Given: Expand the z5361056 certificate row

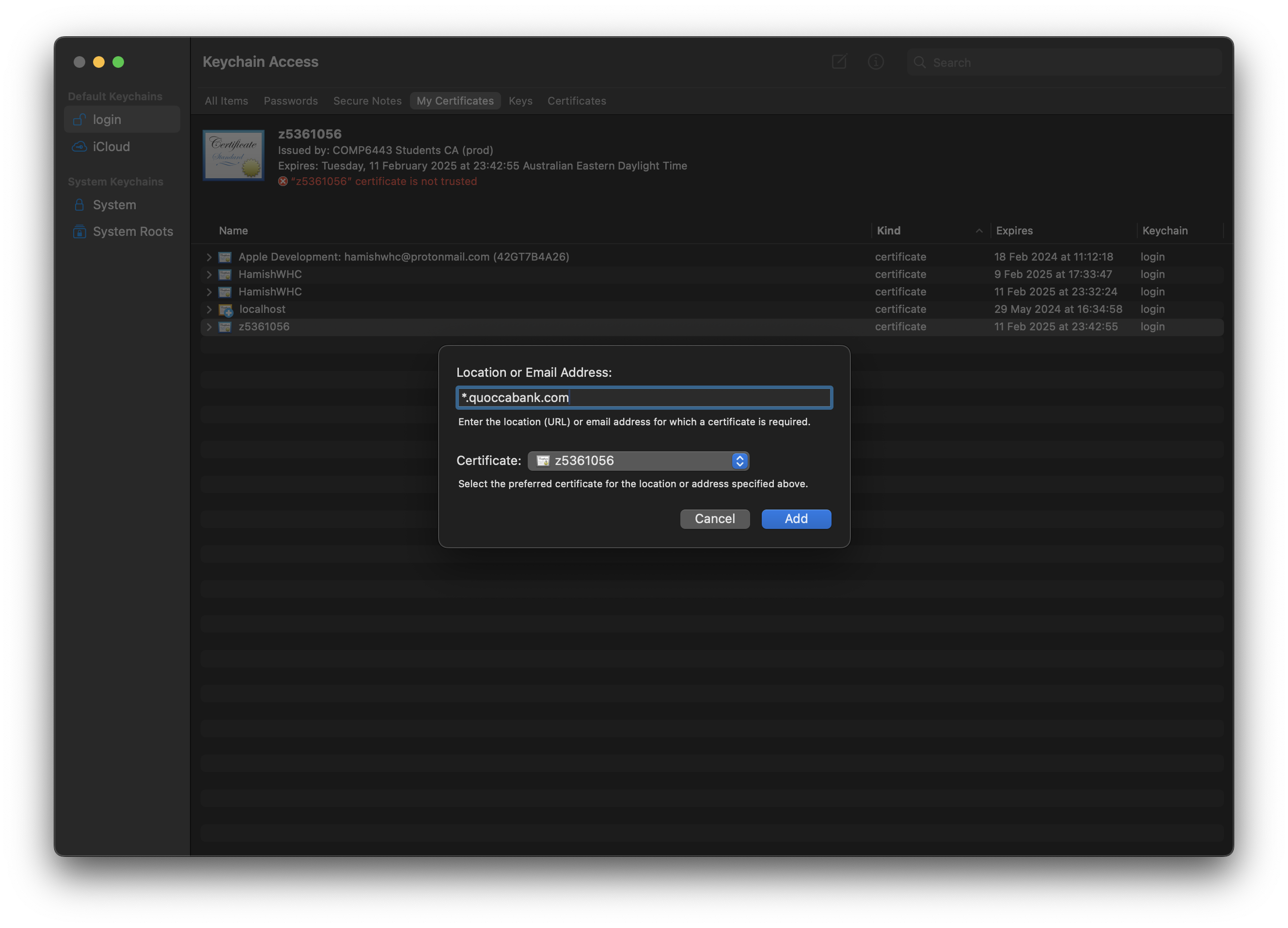Looking at the screenshot, I should (x=209, y=327).
